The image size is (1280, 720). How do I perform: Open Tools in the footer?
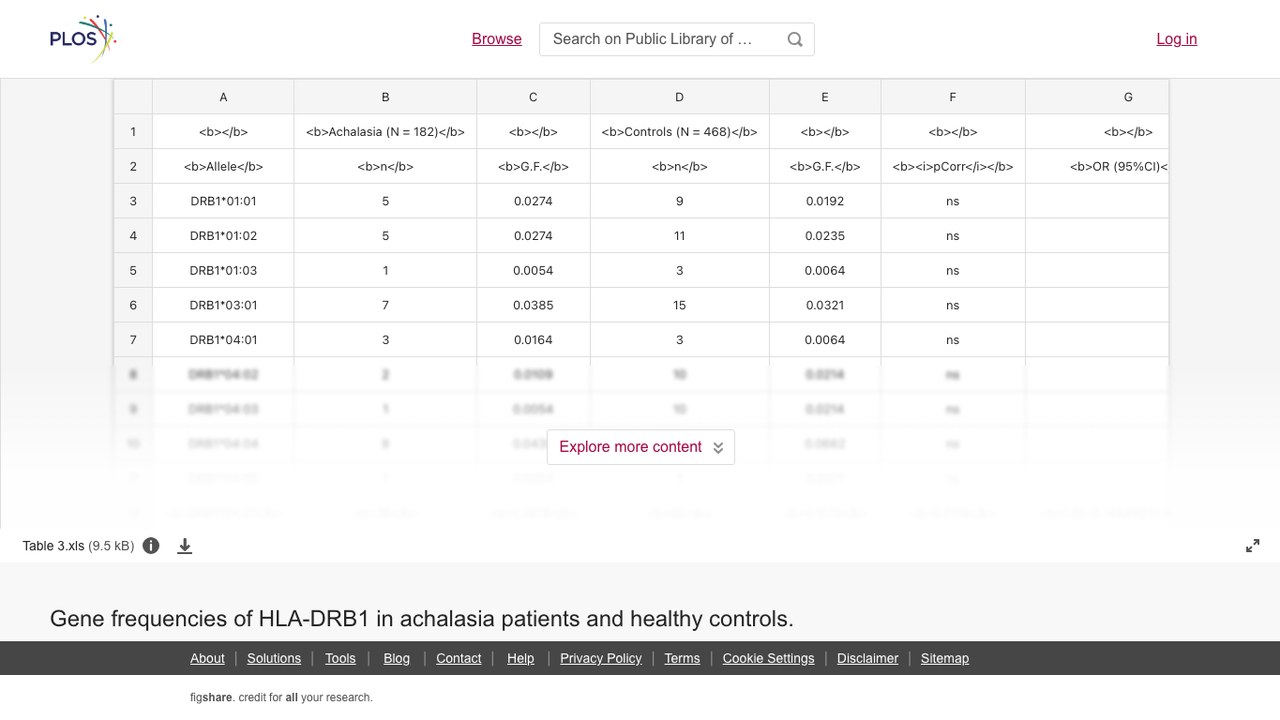pyautogui.click(x=340, y=658)
